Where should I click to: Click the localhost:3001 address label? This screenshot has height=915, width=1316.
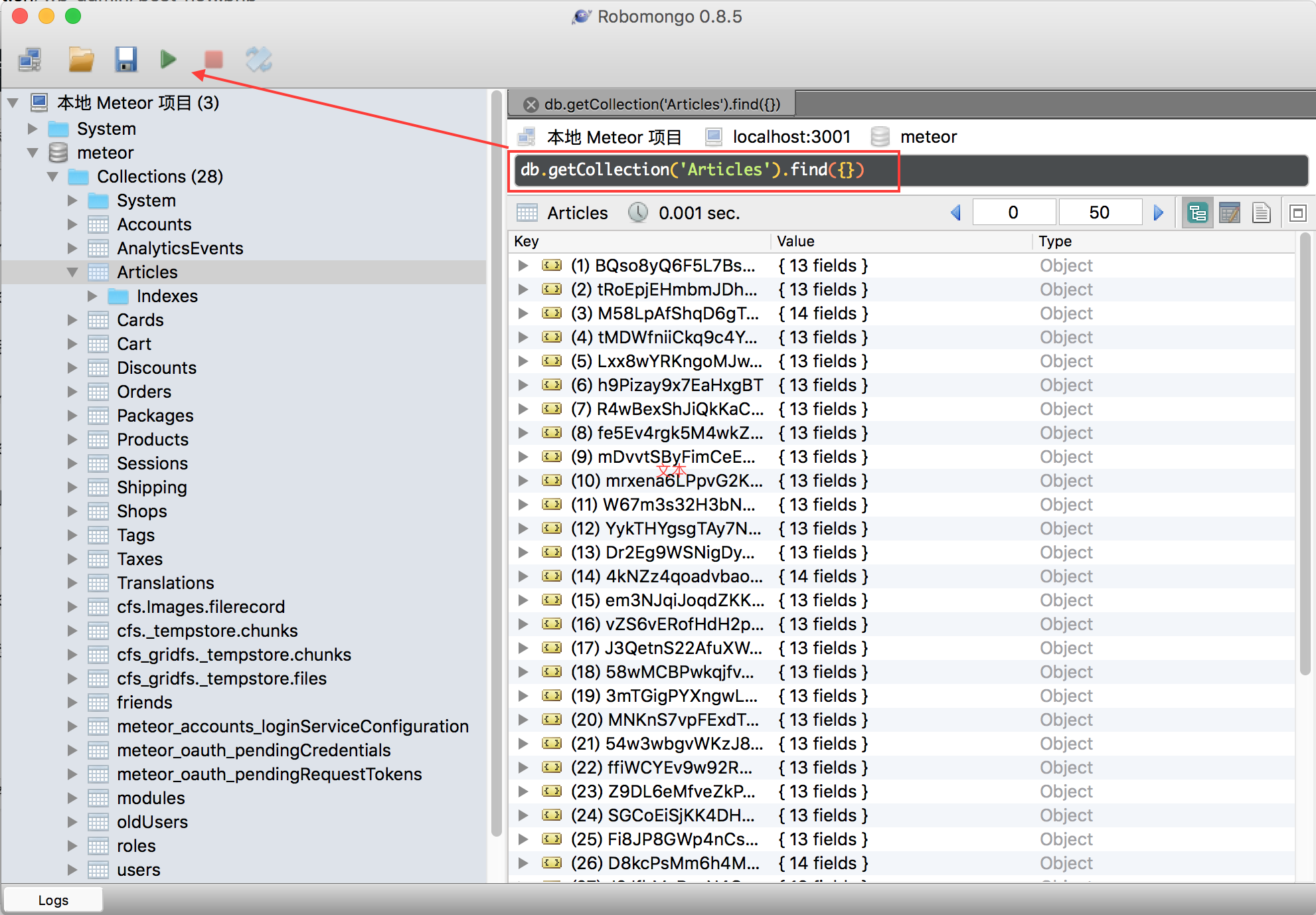[791, 137]
